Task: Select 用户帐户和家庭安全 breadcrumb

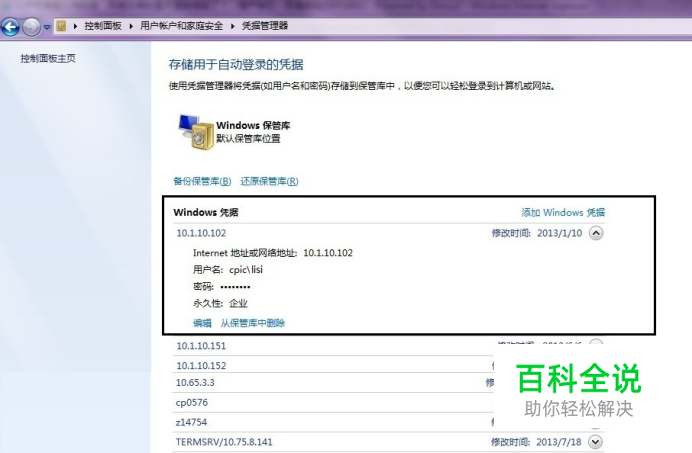Action: 181,26
